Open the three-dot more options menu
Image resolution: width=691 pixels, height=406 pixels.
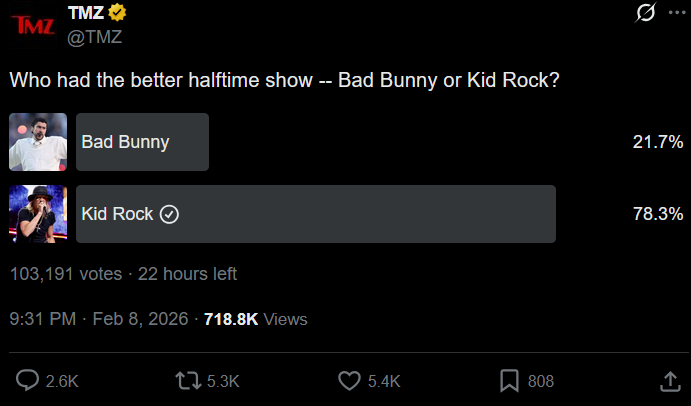tap(677, 13)
